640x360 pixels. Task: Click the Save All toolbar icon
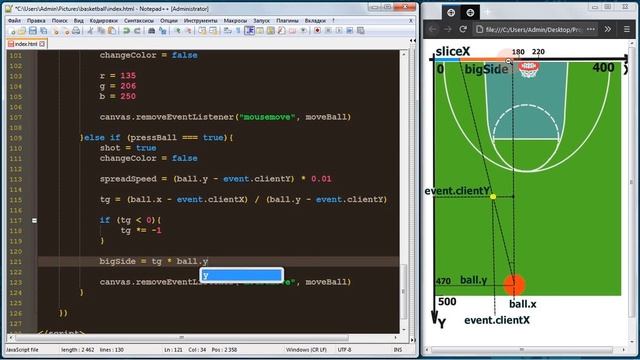coord(43,31)
